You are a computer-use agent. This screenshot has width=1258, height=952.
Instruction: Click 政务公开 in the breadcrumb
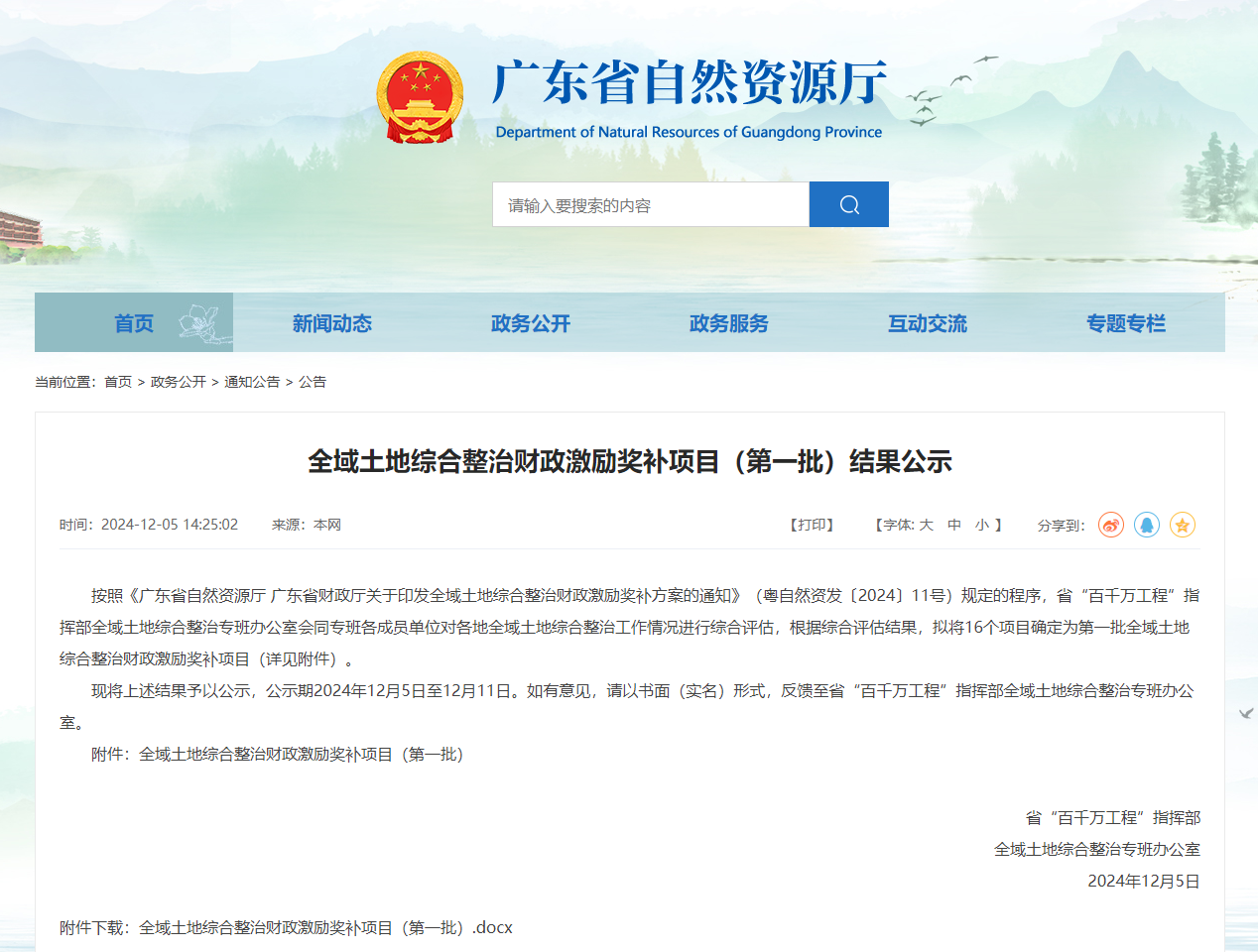click(179, 382)
